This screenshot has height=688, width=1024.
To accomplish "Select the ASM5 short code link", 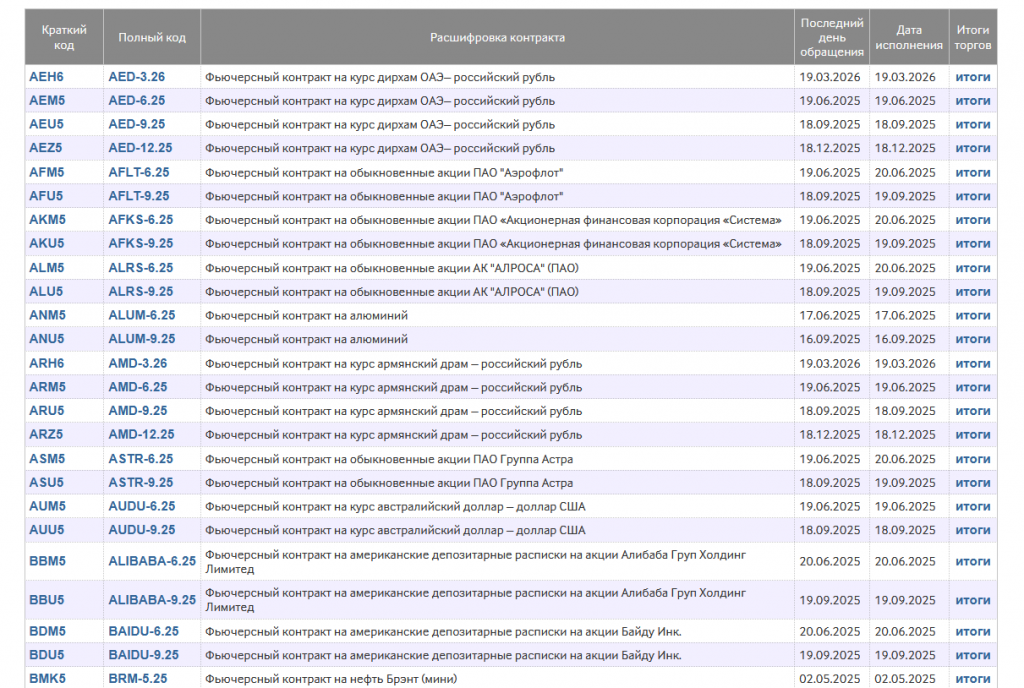I will coord(47,459).
